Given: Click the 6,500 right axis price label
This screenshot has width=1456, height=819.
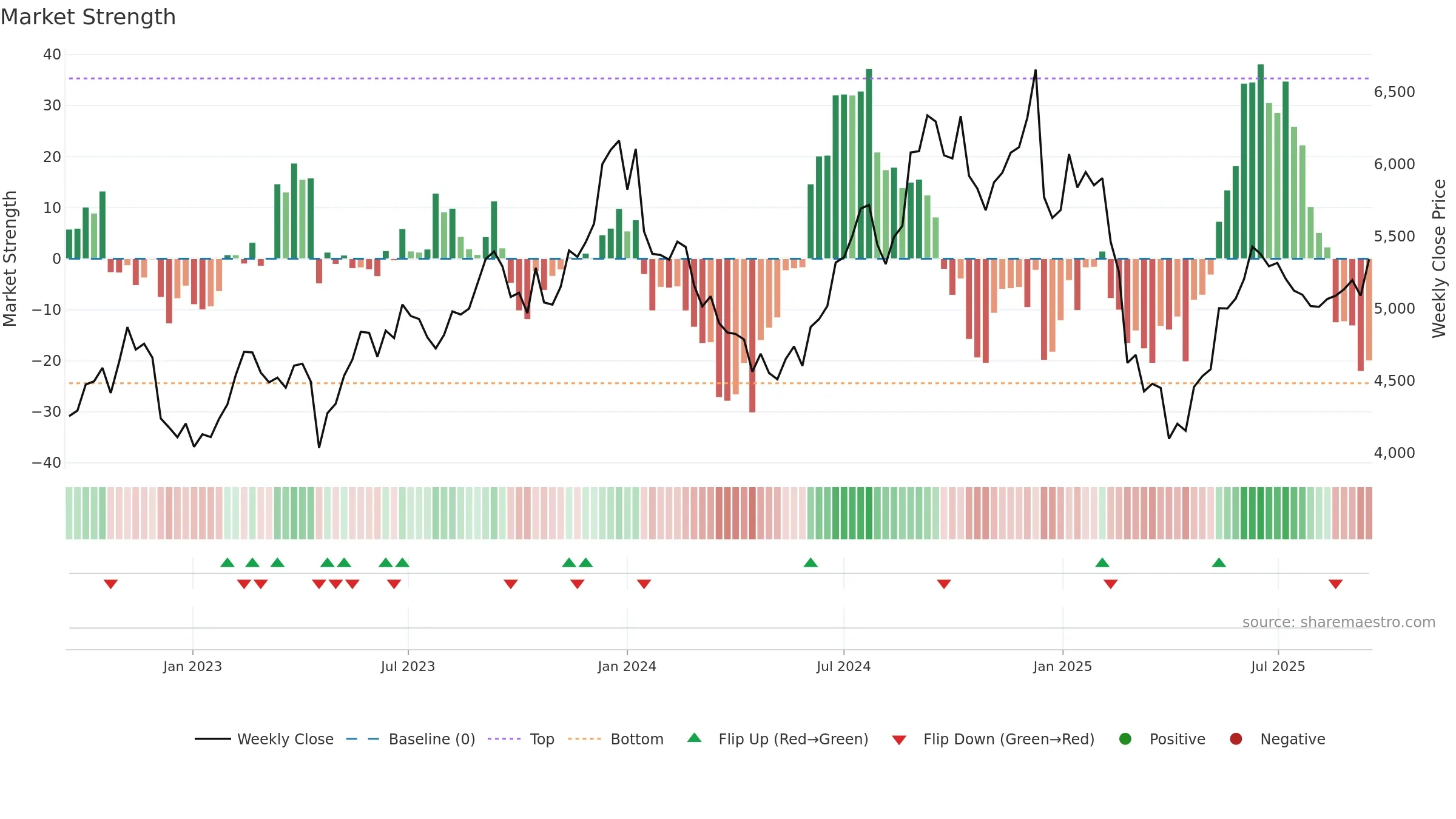Looking at the screenshot, I should [x=1394, y=92].
